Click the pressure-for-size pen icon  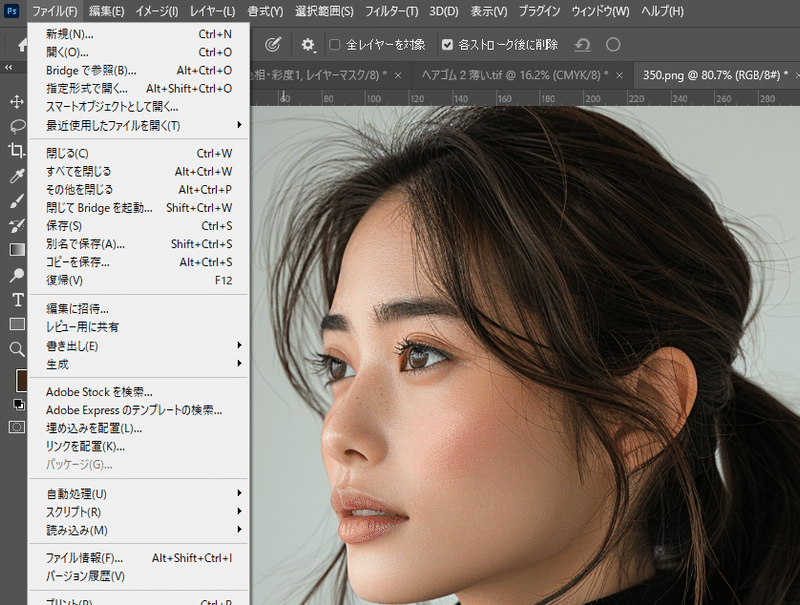(273, 45)
